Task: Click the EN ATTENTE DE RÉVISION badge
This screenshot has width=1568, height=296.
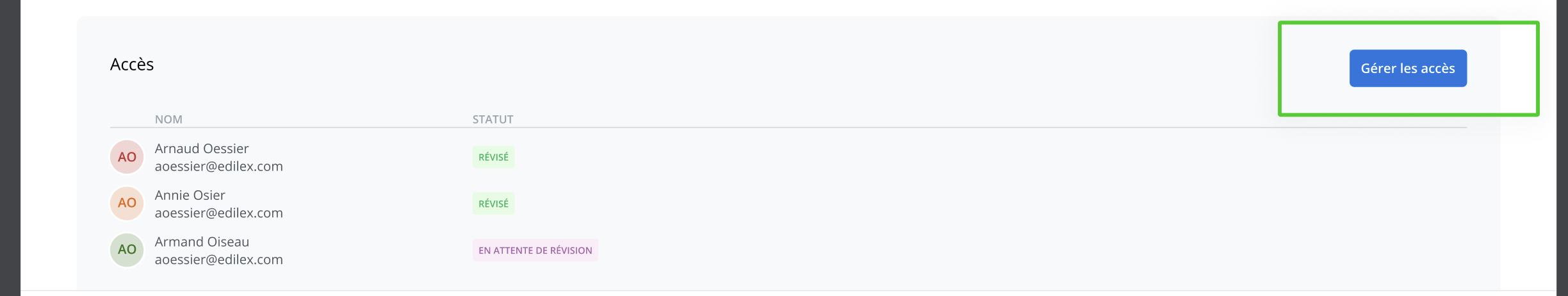Action: (535, 251)
